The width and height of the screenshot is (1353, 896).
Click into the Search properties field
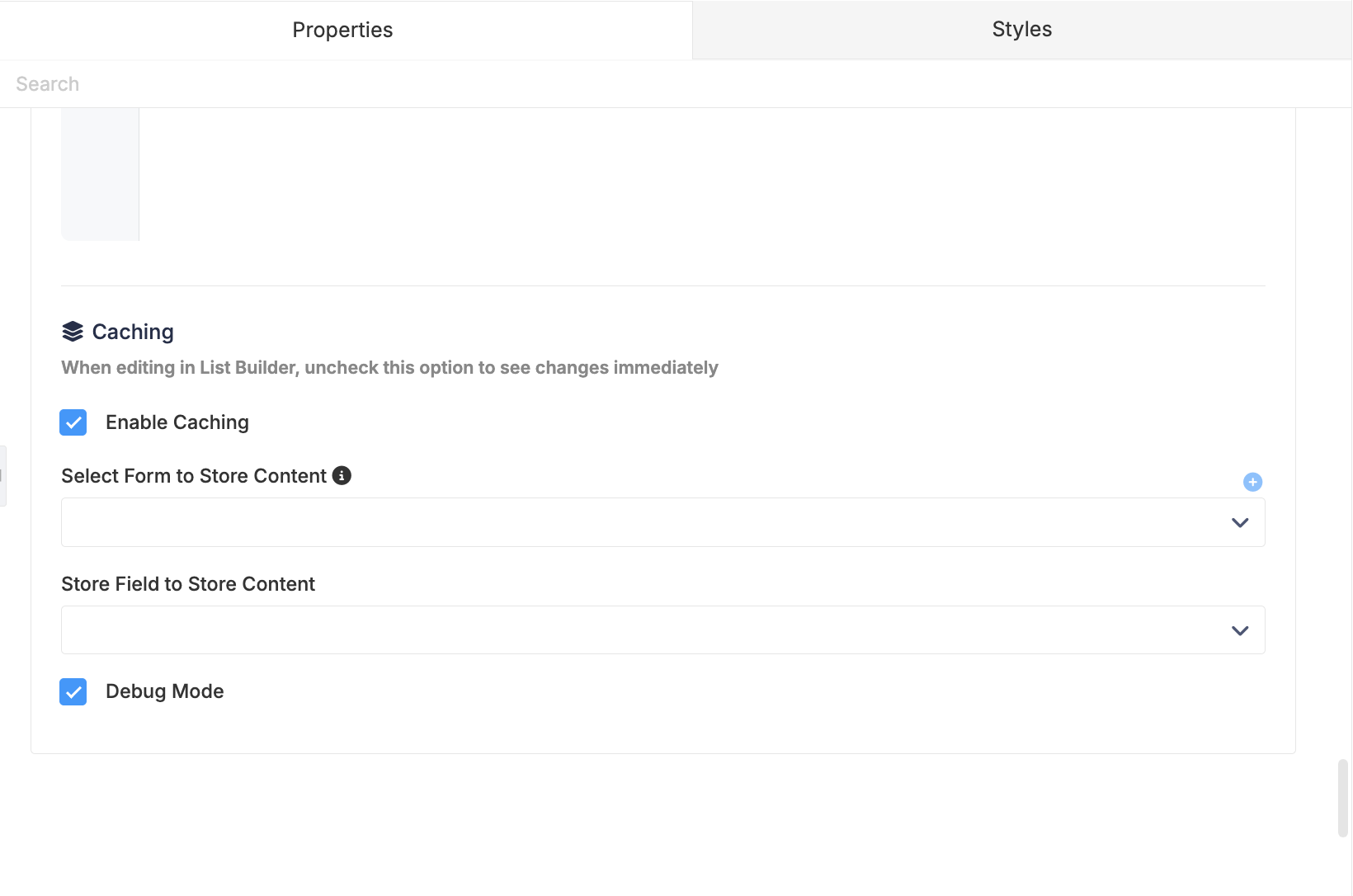[x=676, y=84]
